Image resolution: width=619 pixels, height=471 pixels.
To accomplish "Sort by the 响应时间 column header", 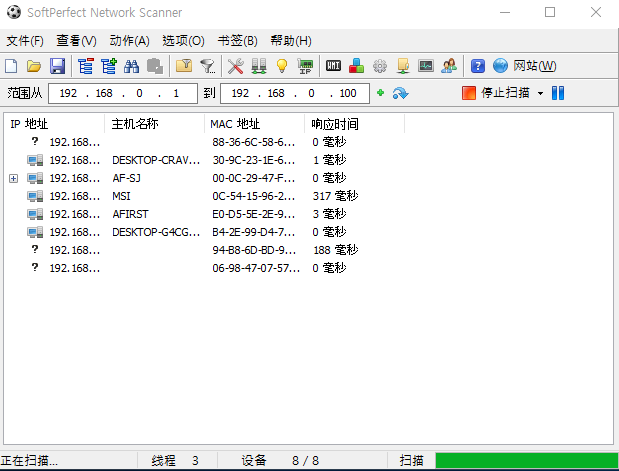I will [355, 124].
